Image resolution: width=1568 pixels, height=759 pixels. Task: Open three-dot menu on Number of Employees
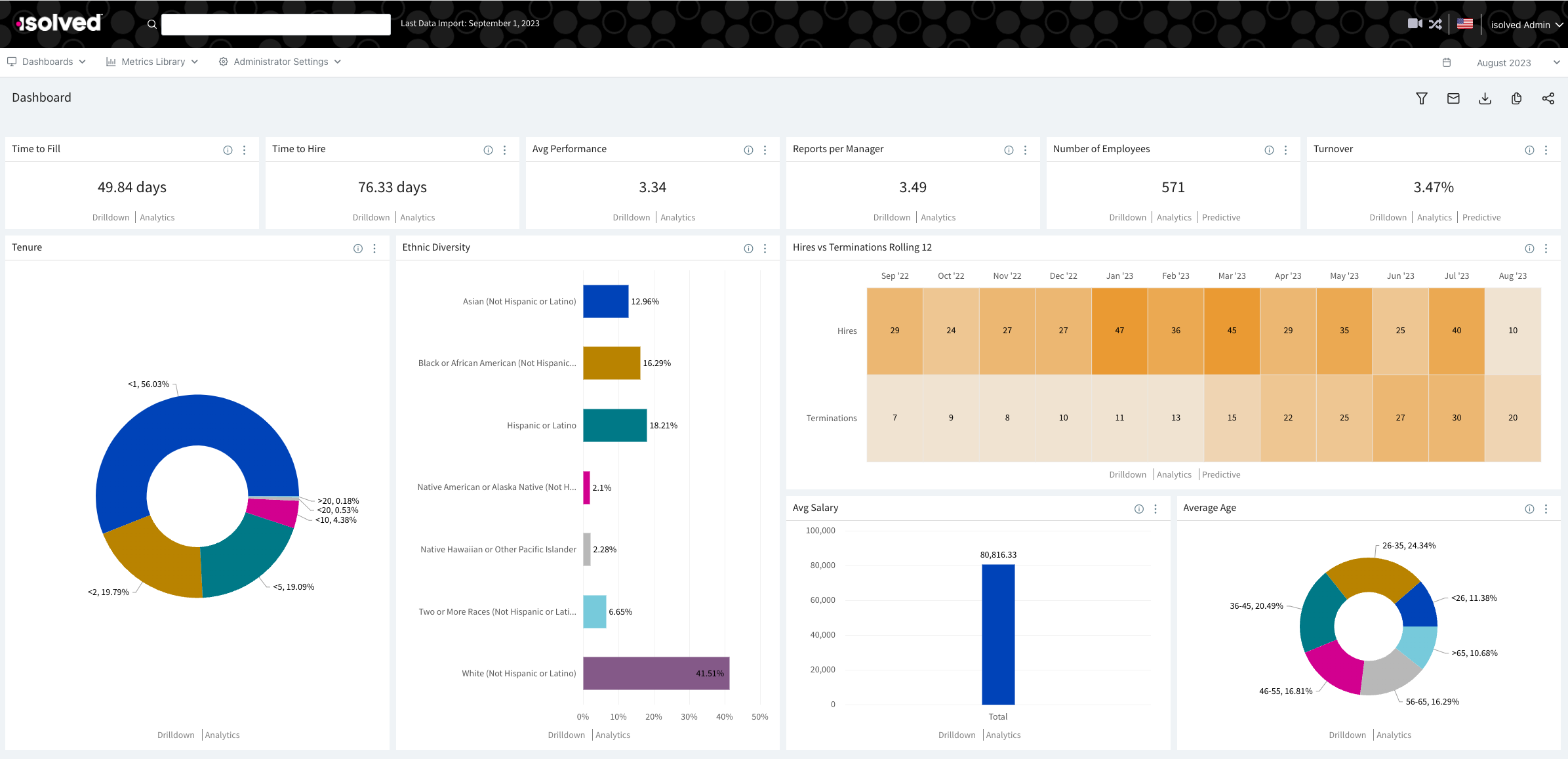[x=1285, y=150]
